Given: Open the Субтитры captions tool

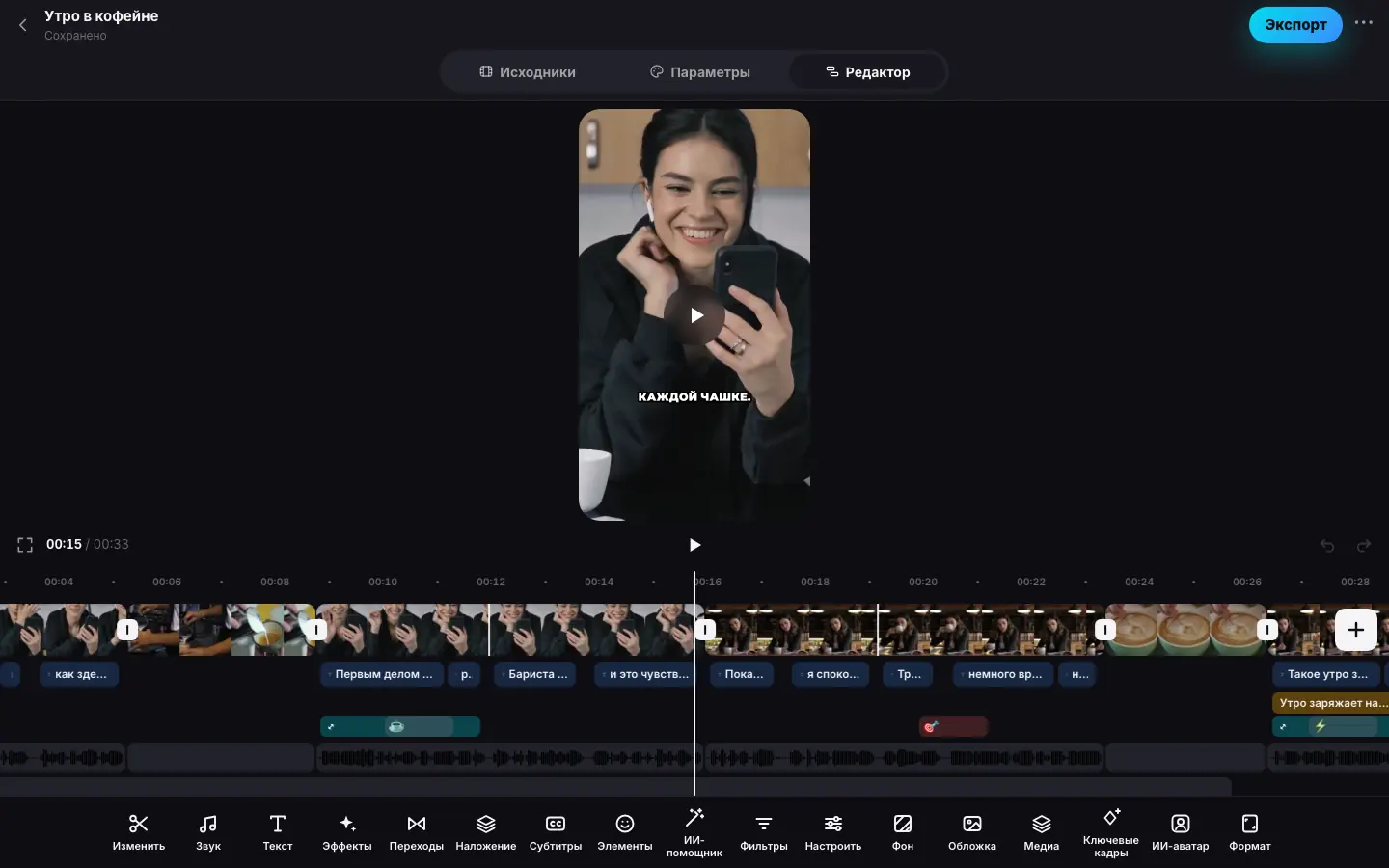Looking at the screenshot, I should [x=556, y=832].
